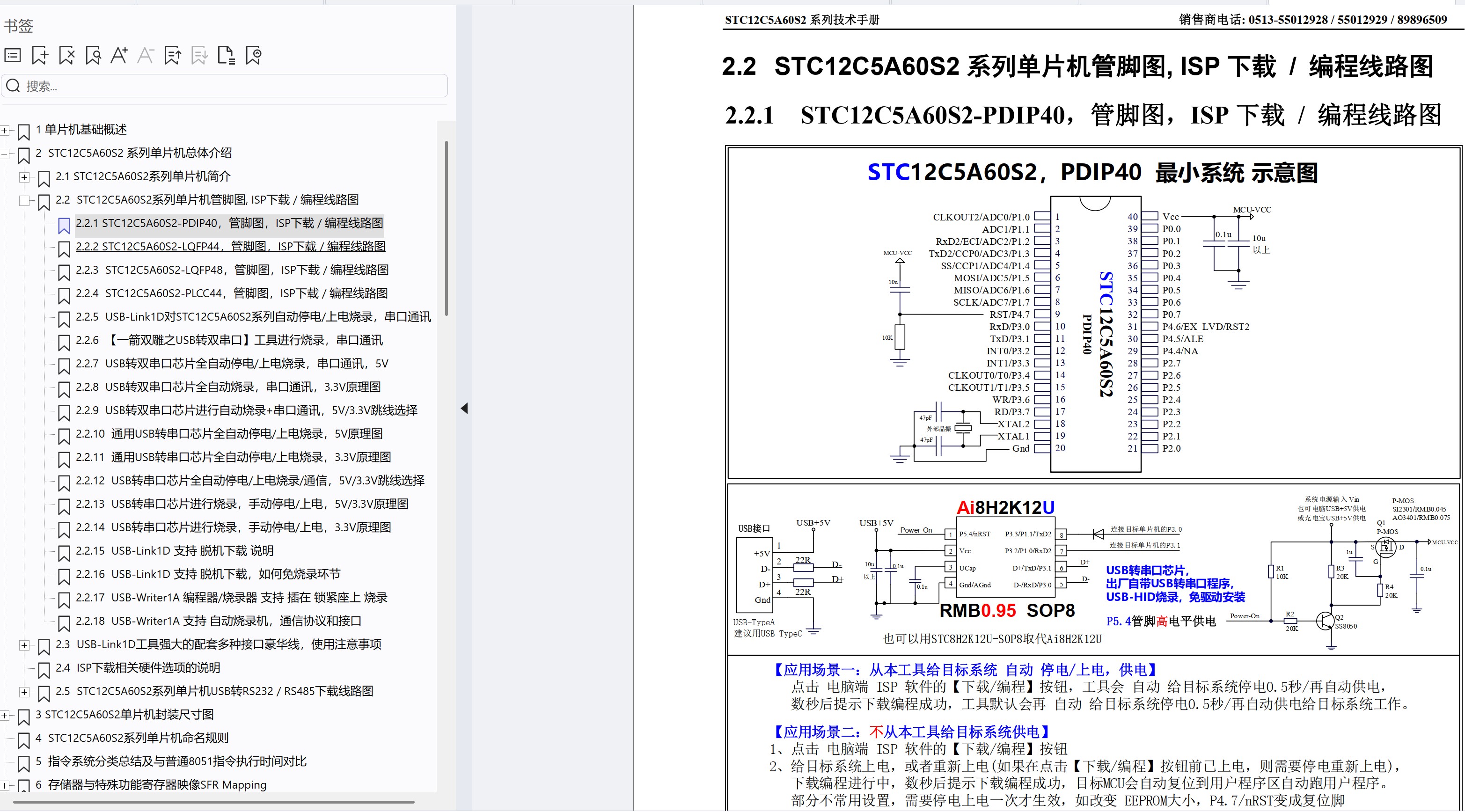1465x812 pixels.
Task: Click the bookmark panel horizontal scrollbar
Action: pyautogui.click(x=213, y=802)
